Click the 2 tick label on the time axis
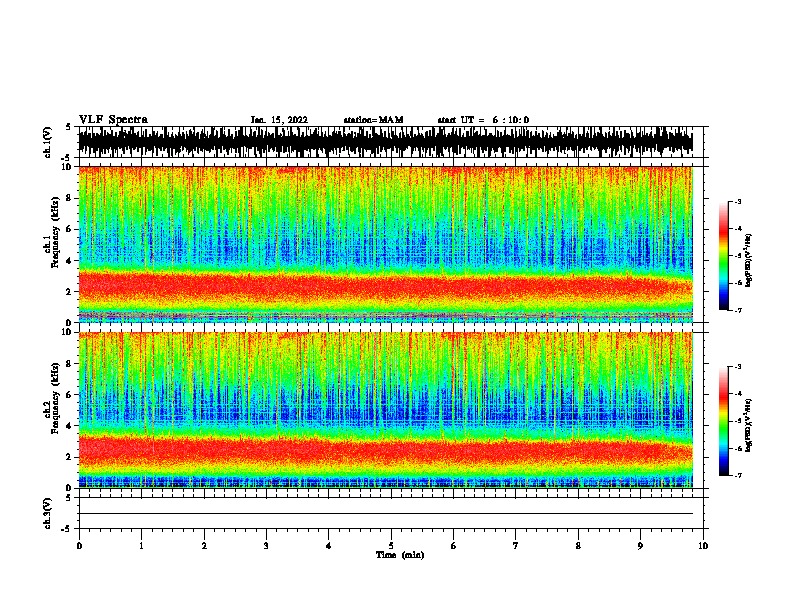The height and width of the screenshot is (612, 792). pyautogui.click(x=204, y=545)
